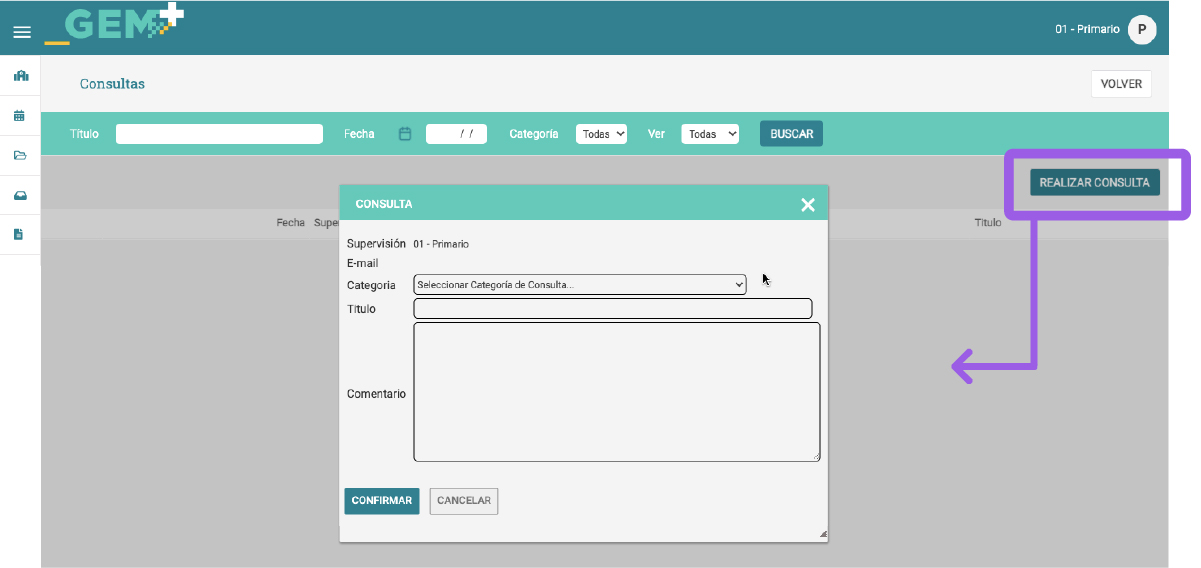This screenshot has height=568, width=1201.
Task: Click the calendar icon beside Fecha
Action: click(x=405, y=134)
